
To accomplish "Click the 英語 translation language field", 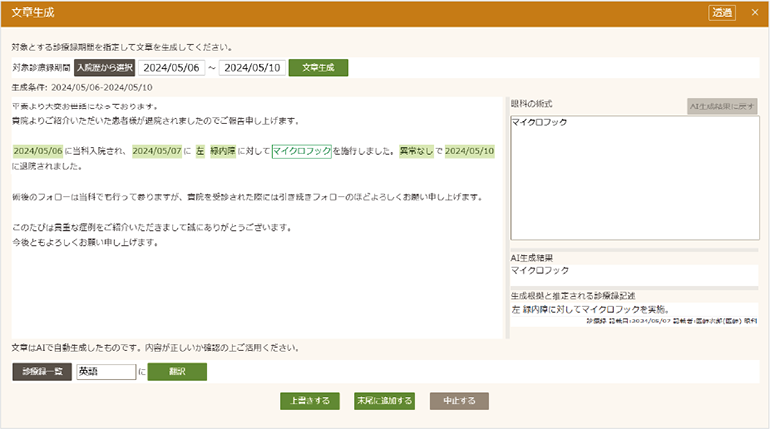I will click(105, 372).
